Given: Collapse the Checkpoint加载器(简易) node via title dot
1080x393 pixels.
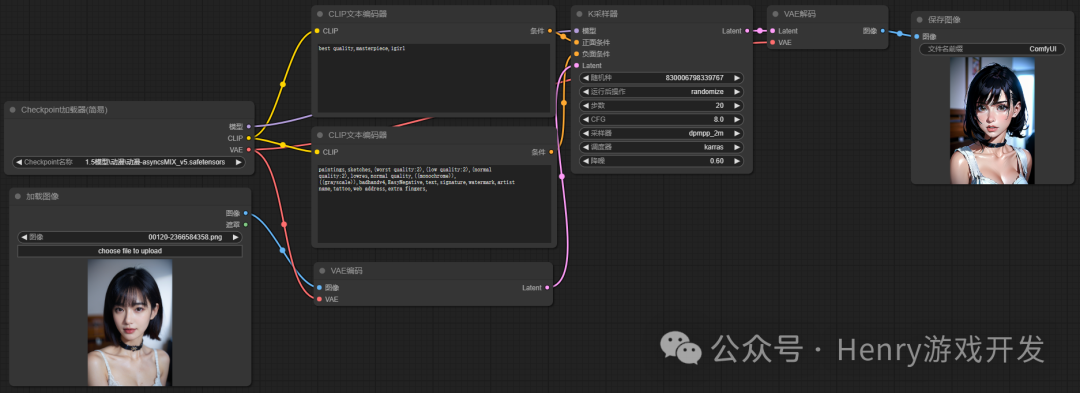Looking at the screenshot, I should (x=12, y=109).
